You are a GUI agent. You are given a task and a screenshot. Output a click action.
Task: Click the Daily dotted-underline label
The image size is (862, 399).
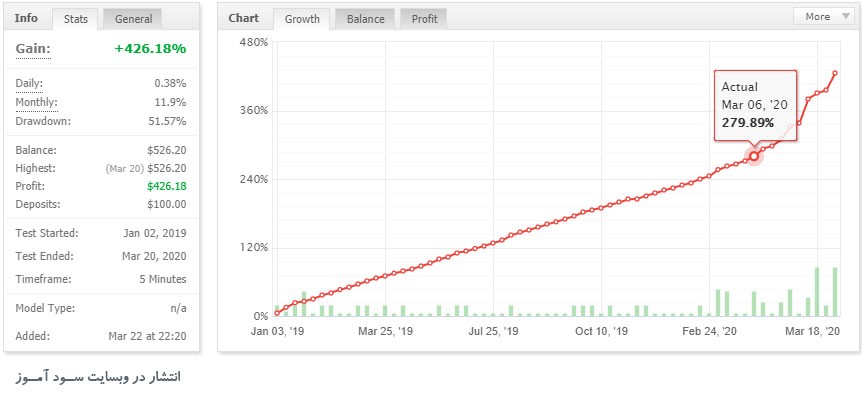pos(29,84)
